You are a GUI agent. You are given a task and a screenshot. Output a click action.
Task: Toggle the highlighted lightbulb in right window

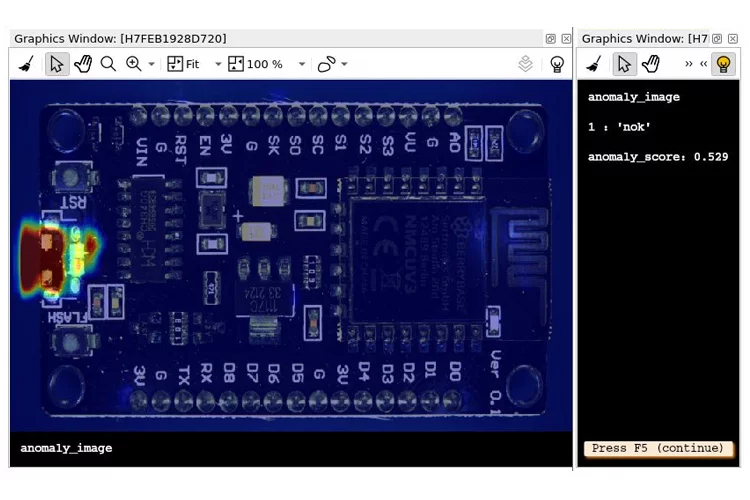click(x=723, y=64)
